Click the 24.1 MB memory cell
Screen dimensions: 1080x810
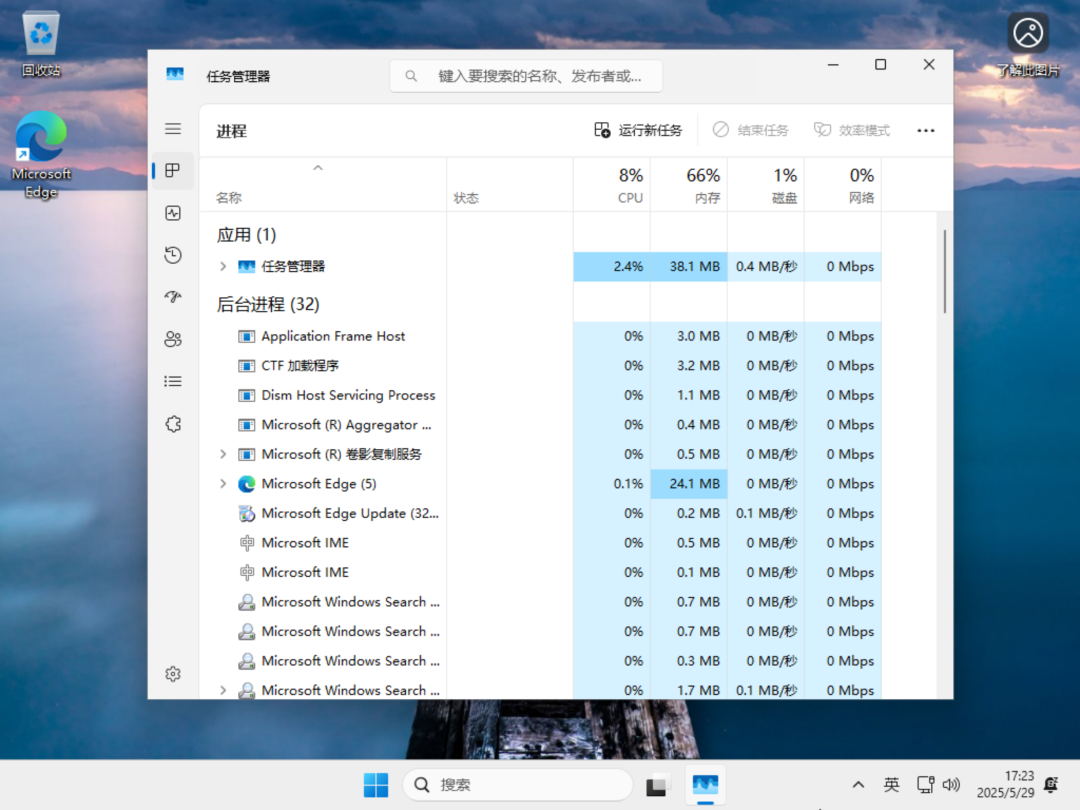(x=689, y=484)
